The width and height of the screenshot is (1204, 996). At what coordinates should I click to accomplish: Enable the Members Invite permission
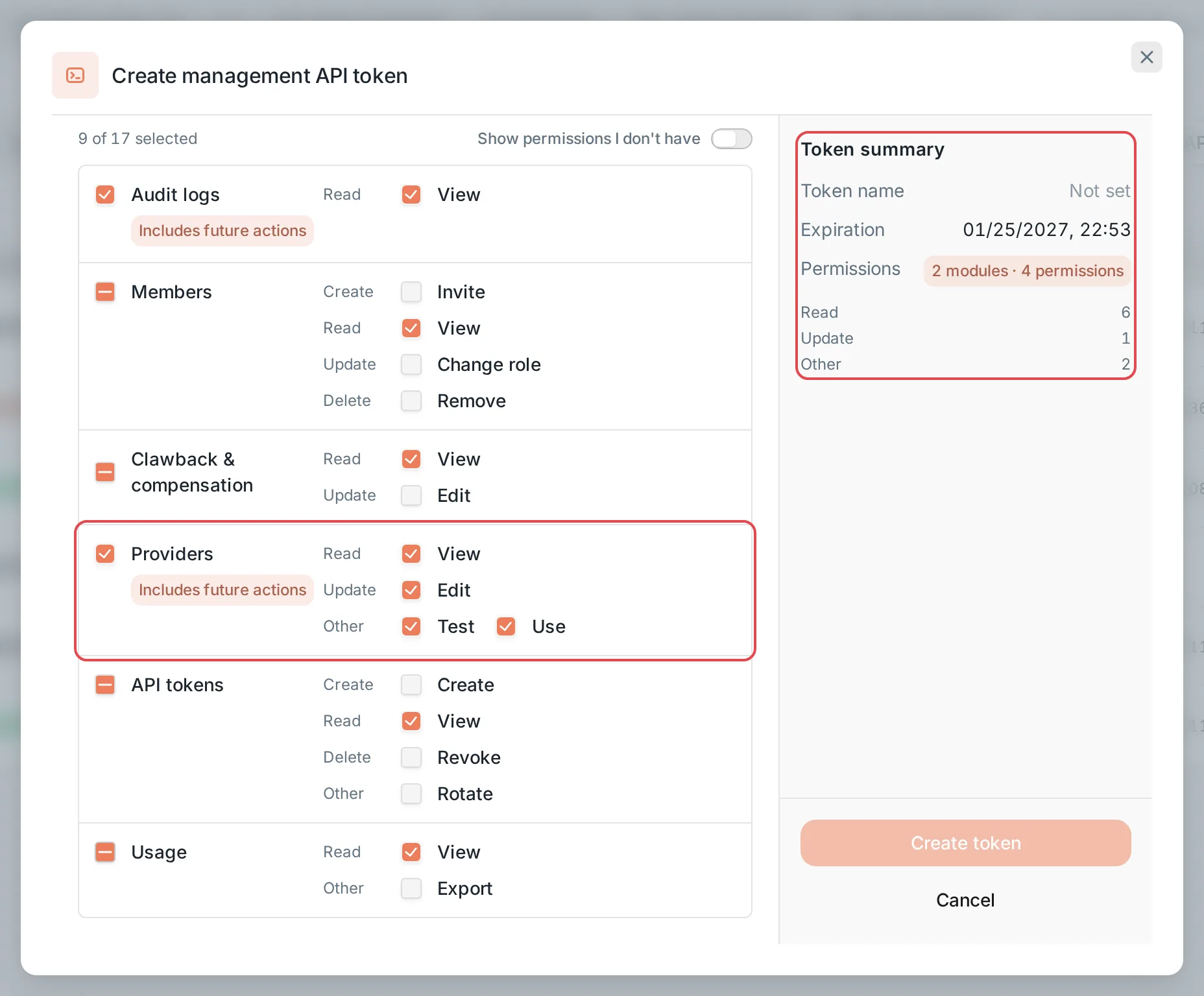[x=411, y=292]
